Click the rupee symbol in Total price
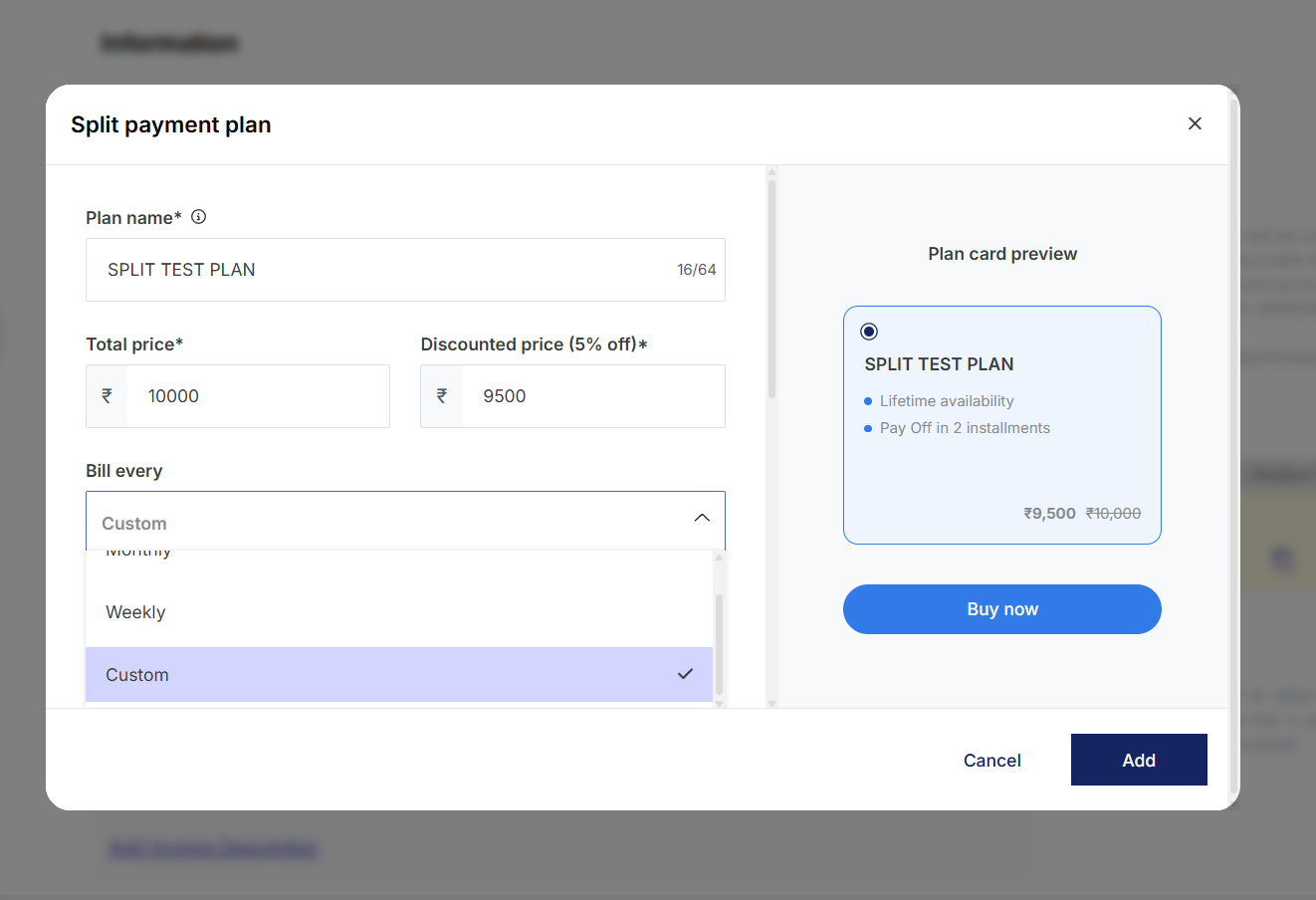Viewport: 1316px width, 900px height. [108, 396]
